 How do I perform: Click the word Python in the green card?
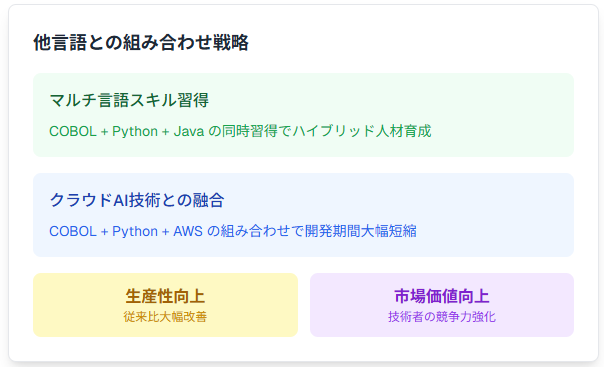135,132
